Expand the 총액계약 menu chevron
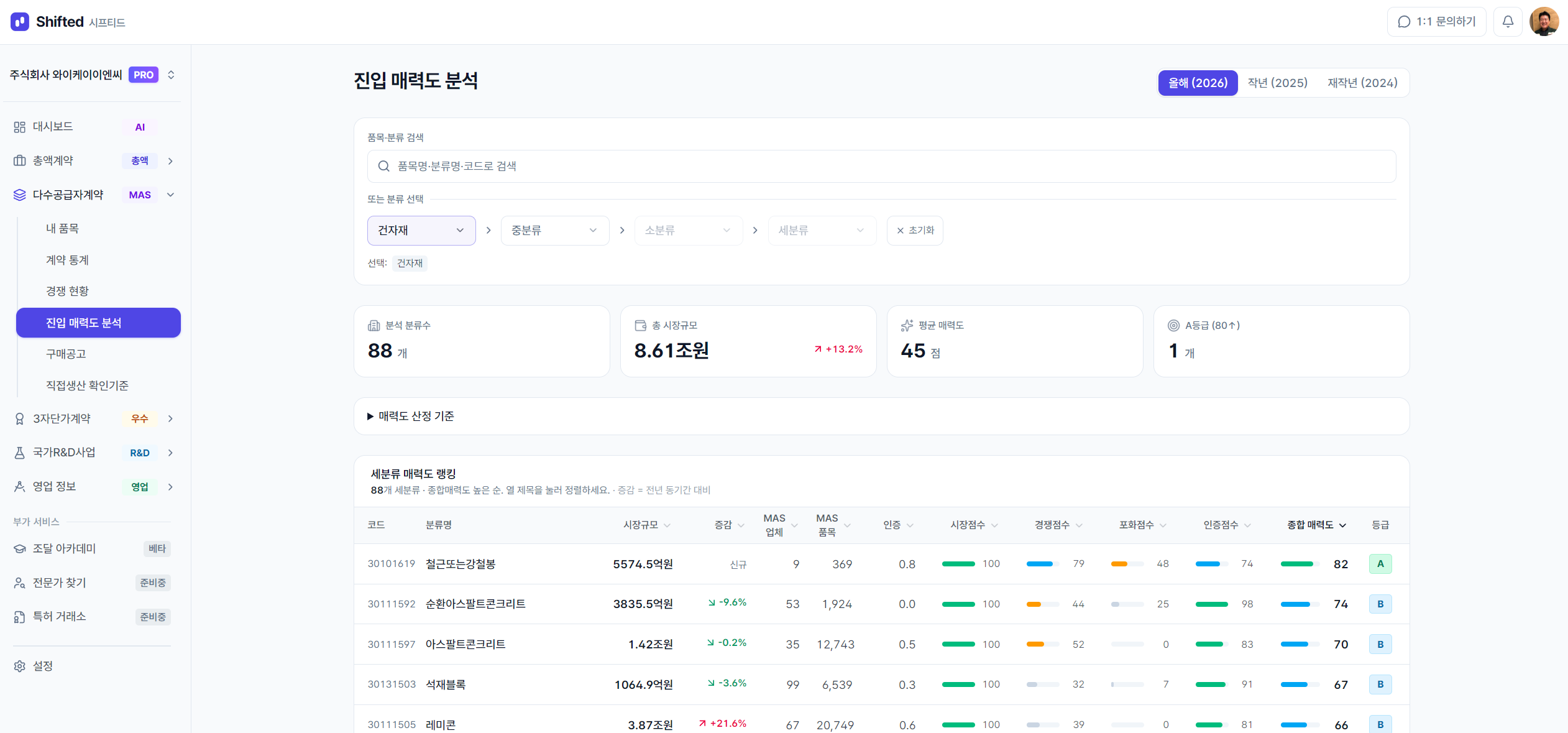Screen dimensions: 1568x733 pyautogui.click(x=170, y=161)
